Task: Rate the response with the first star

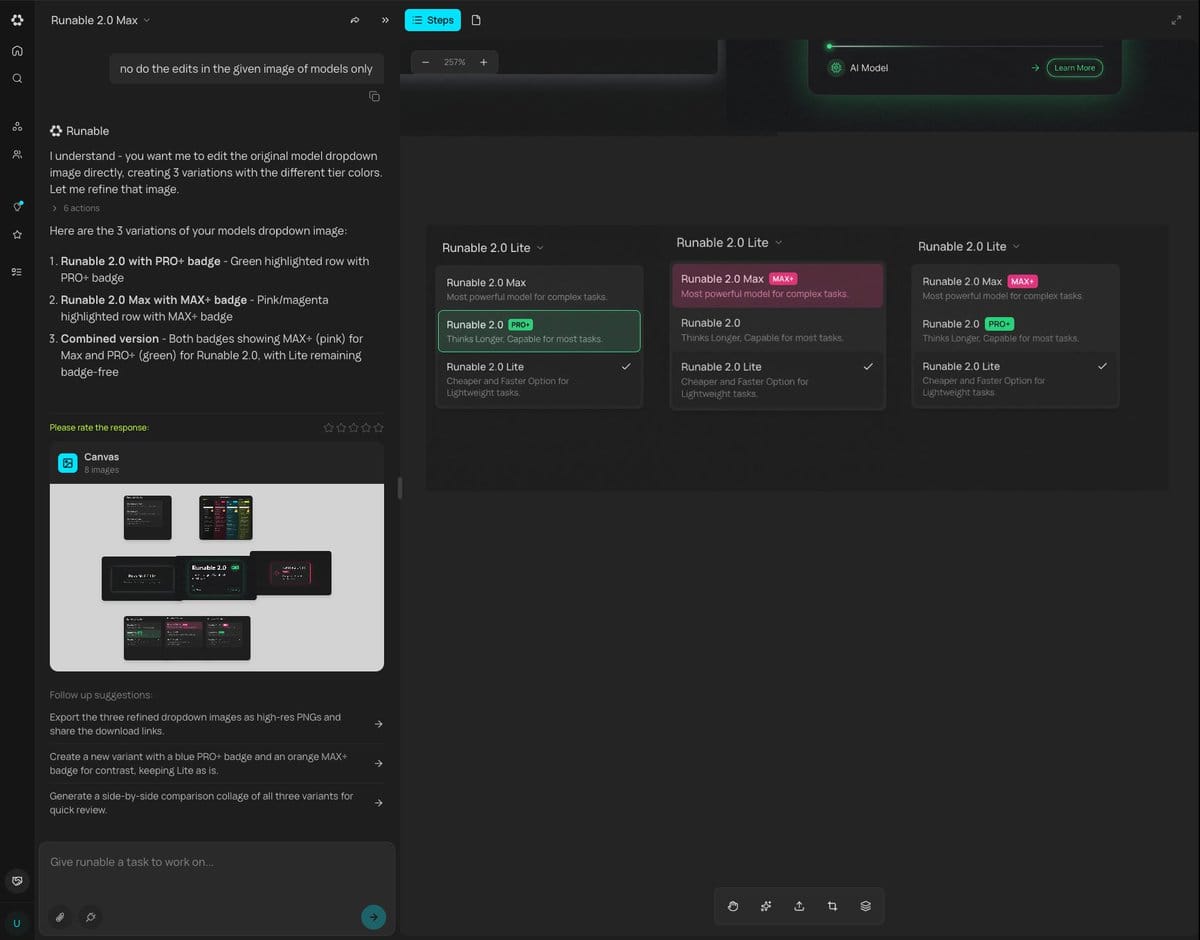Action: click(x=329, y=428)
